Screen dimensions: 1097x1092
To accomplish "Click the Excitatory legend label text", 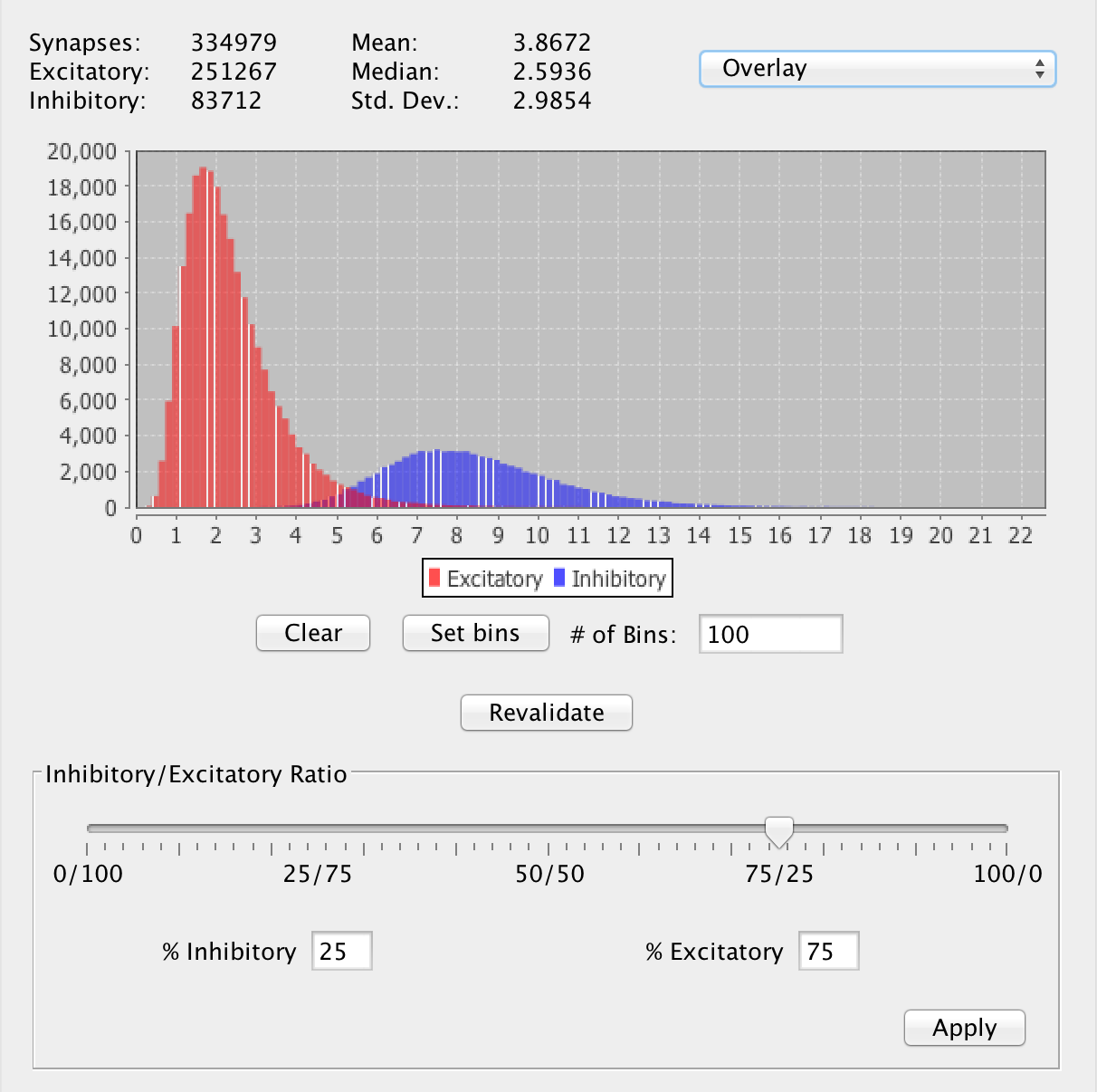I will click(x=494, y=580).
